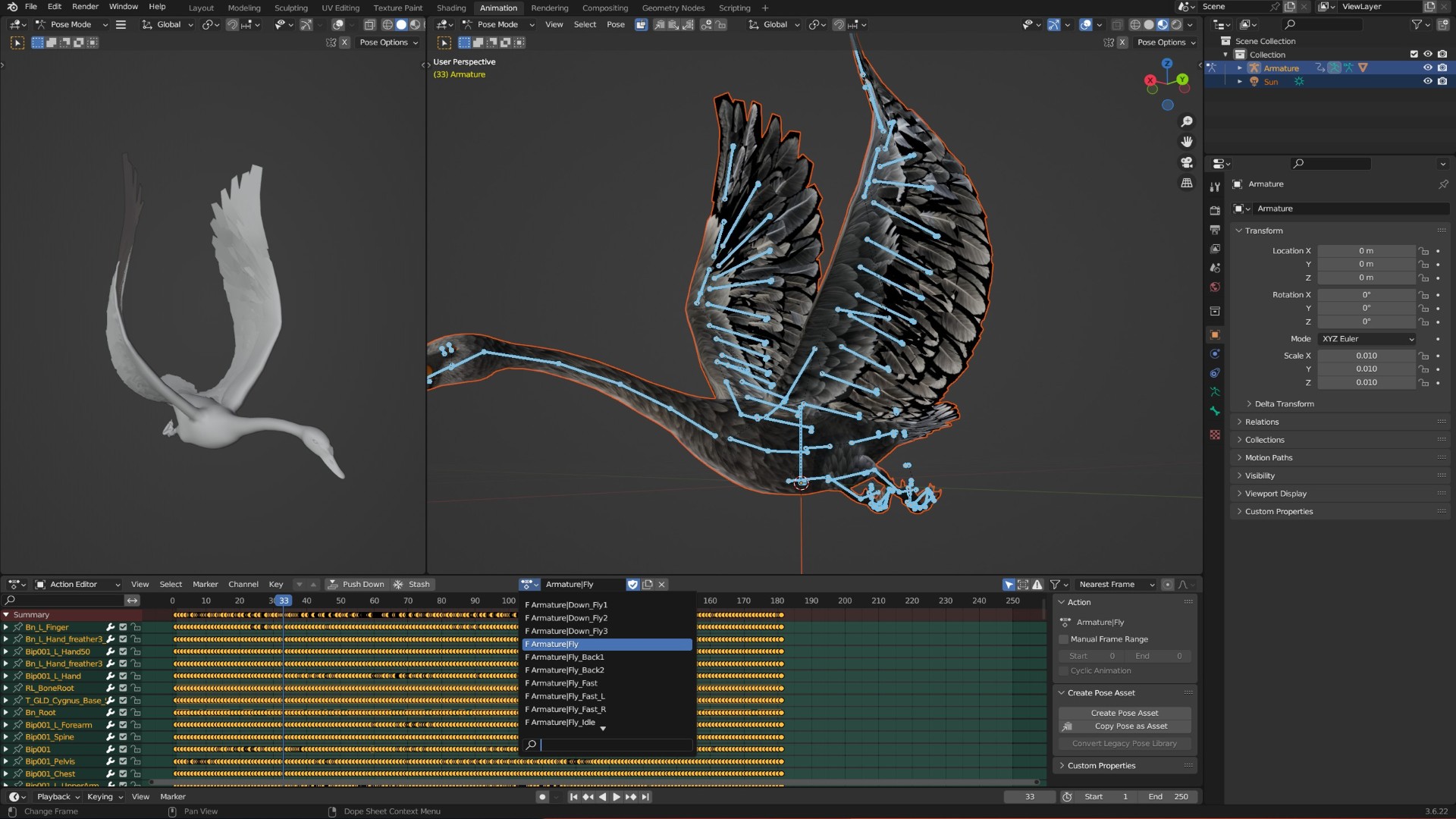The image size is (1456, 819).
Task: Choose Armature|Down_Fly2 in action list
Action: click(607, 618)
